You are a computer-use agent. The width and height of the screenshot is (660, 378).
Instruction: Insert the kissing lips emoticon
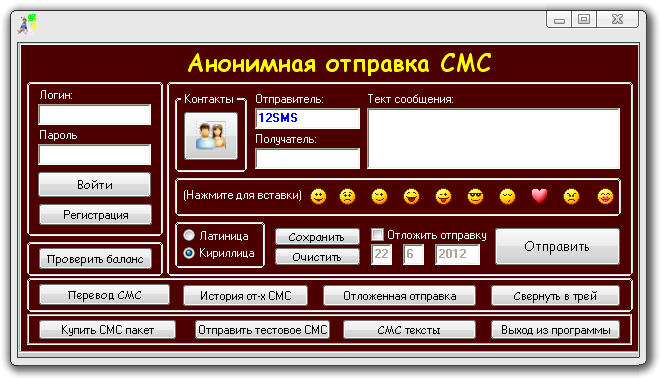click(x=605, y=197)
